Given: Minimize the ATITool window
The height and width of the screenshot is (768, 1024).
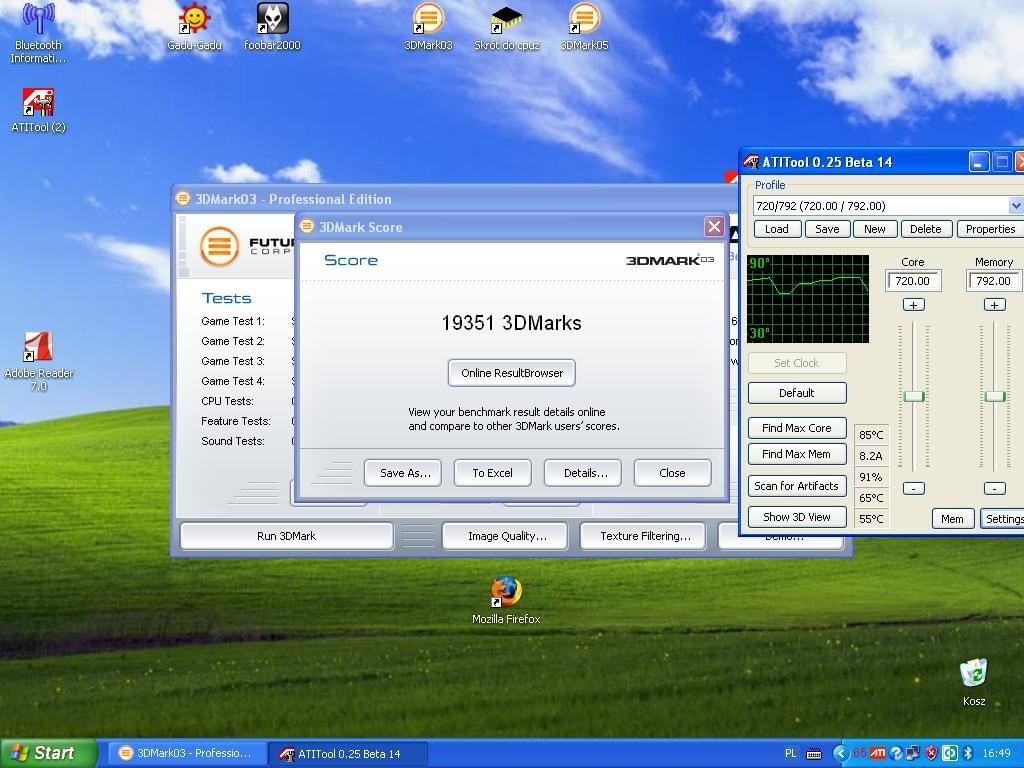Looking at the screenshot, I should pyautogui.click(x=978, y=162).
